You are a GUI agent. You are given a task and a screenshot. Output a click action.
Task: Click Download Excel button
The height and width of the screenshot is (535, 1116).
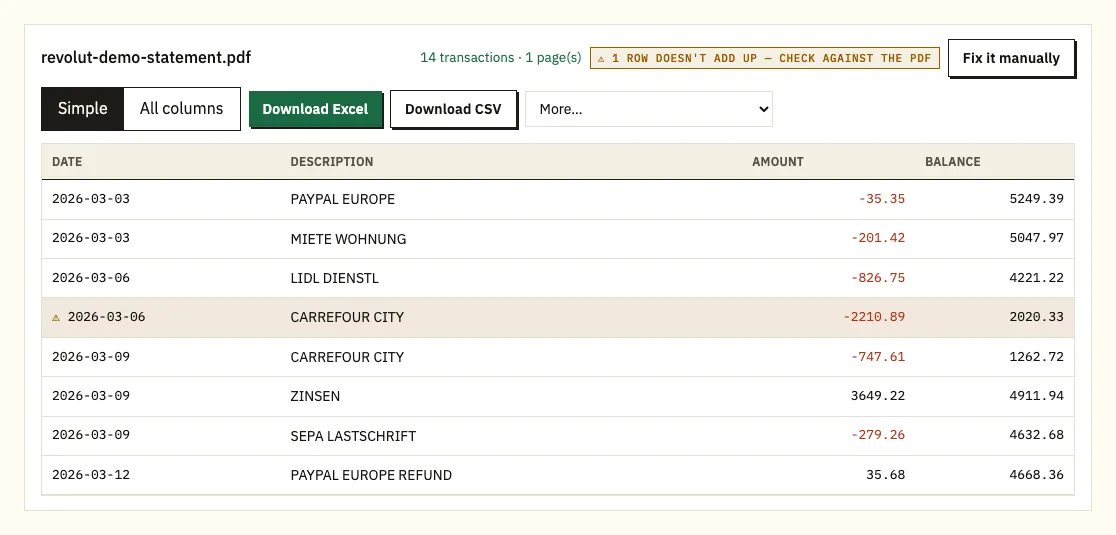tap(315, 109)
